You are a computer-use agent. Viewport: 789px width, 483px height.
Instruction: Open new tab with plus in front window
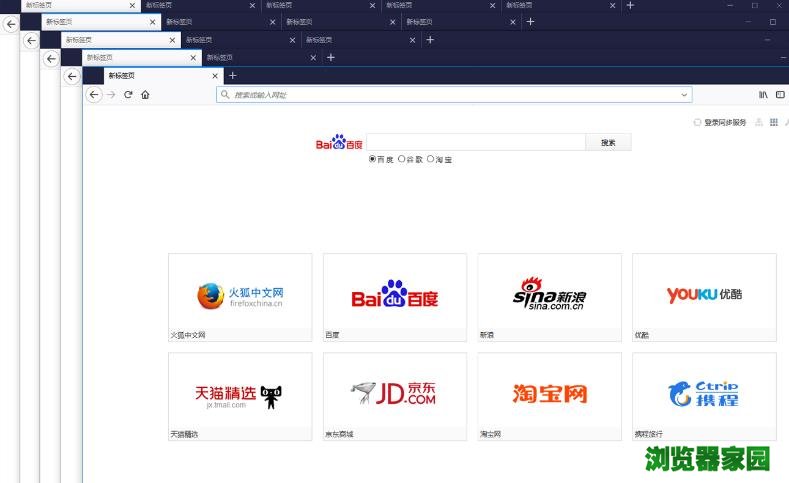[232, 75]
